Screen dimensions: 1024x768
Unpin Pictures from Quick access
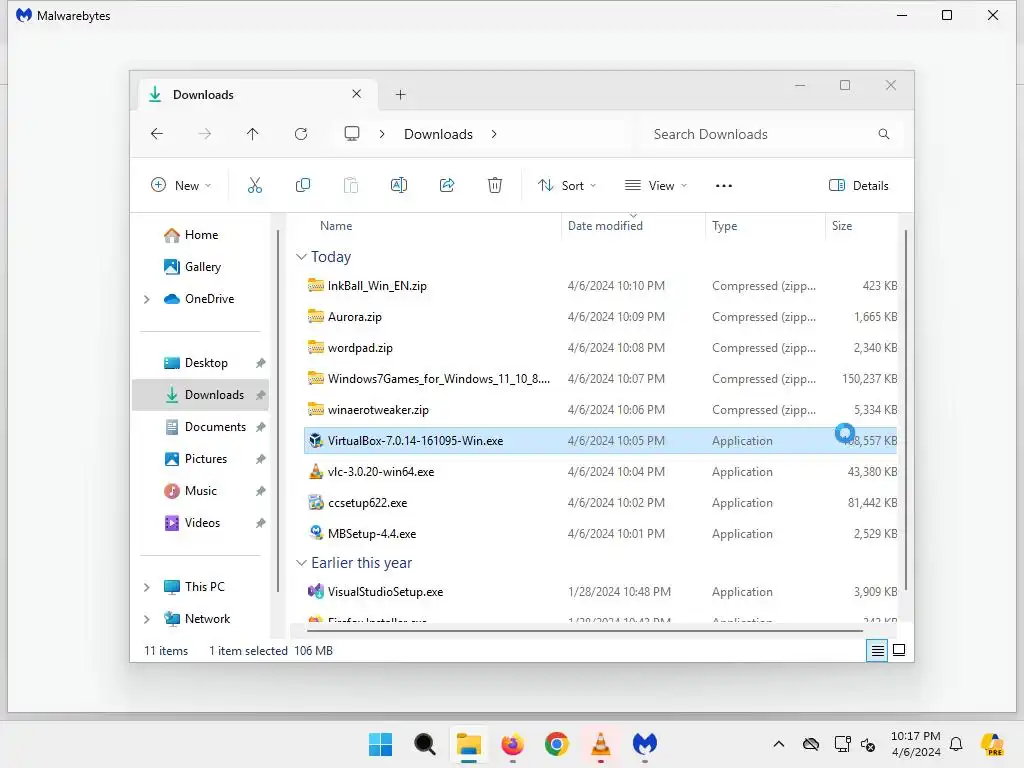pos(261,459)
